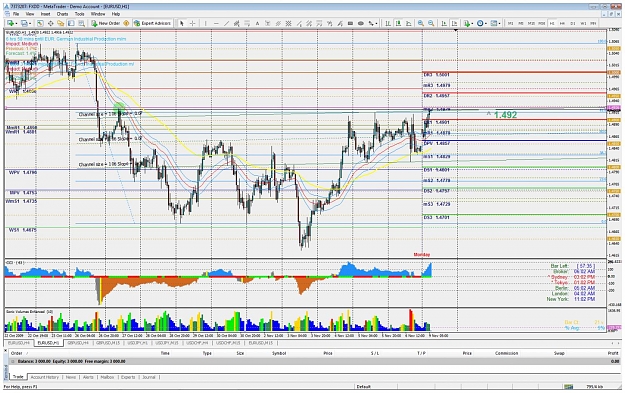625x393 pixels.
Task: Toggle the Terminal window icon
Action: pyautogui.click(x=71, y=23)
